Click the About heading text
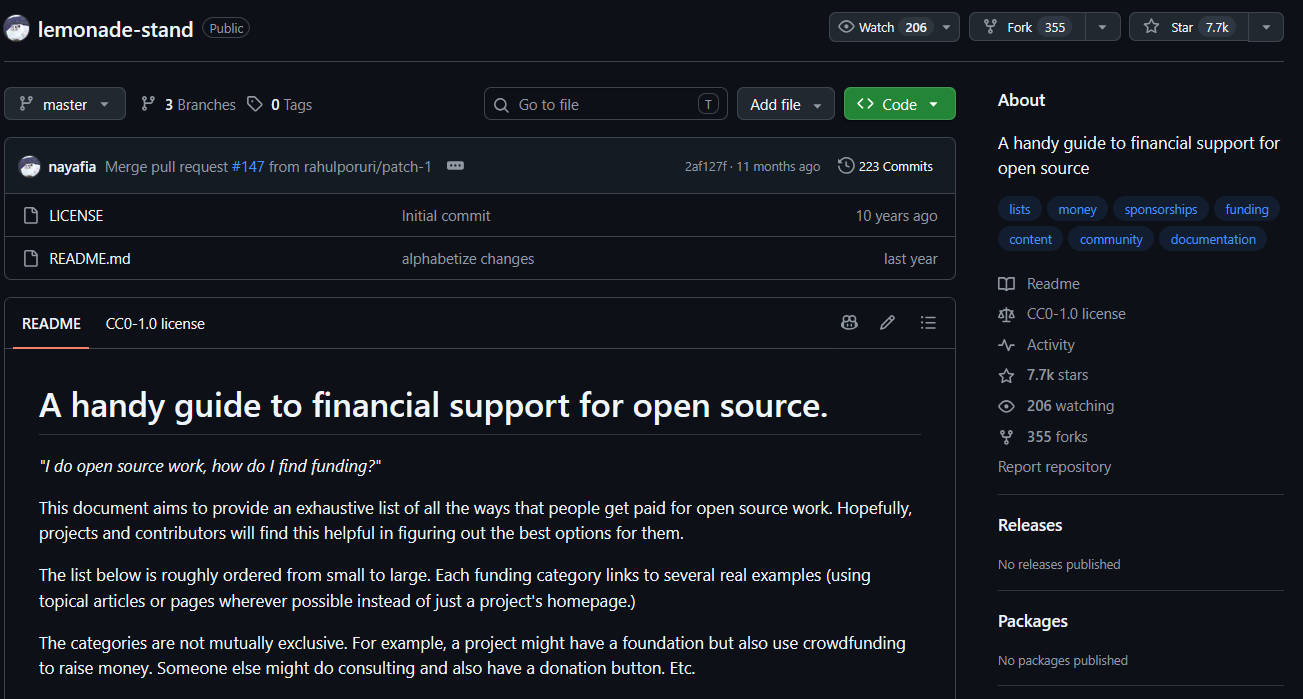Image resolution: width=1303 pixels, height=699 pixels. 1021,100
